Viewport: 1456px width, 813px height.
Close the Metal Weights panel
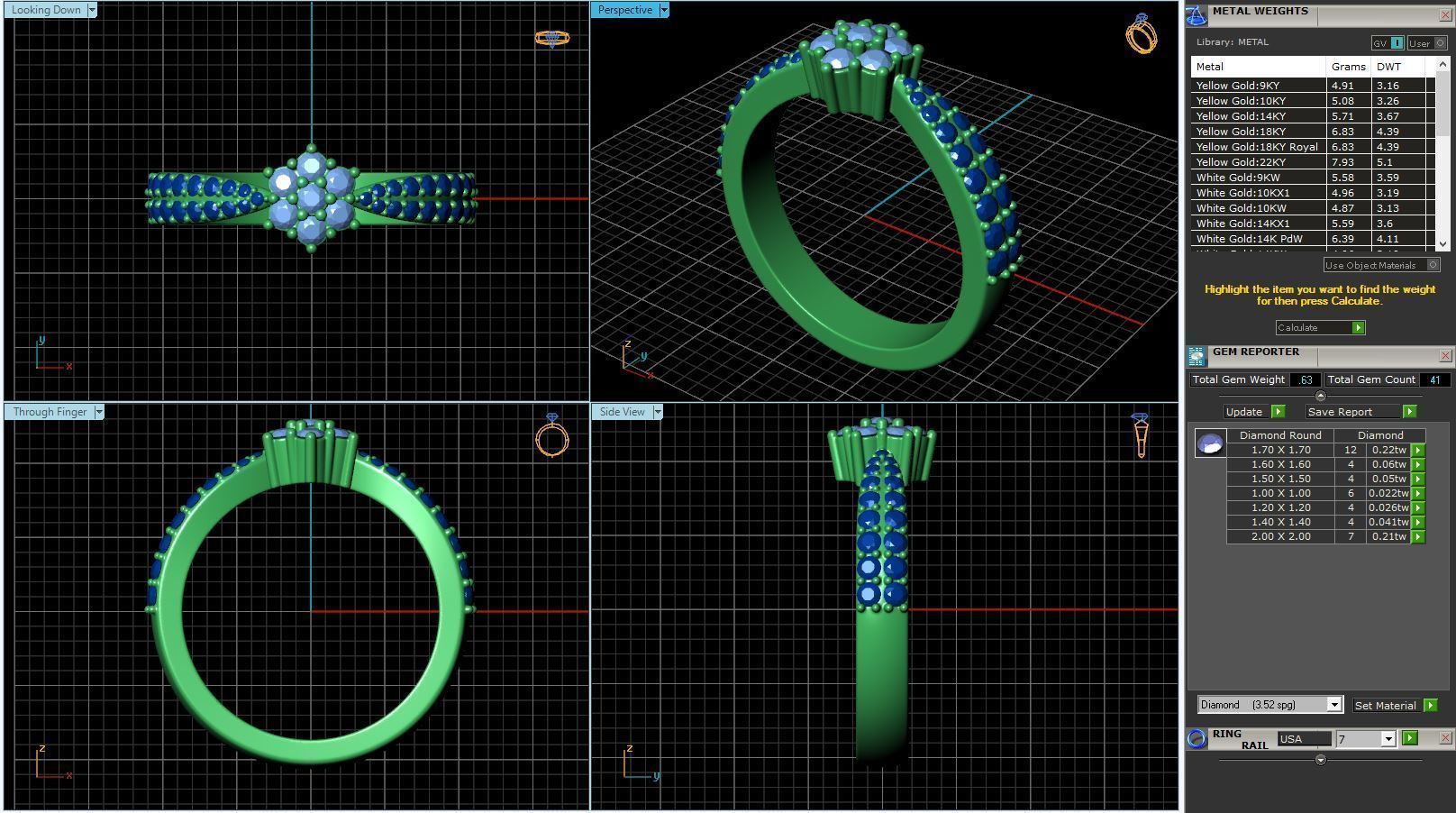1444,15
